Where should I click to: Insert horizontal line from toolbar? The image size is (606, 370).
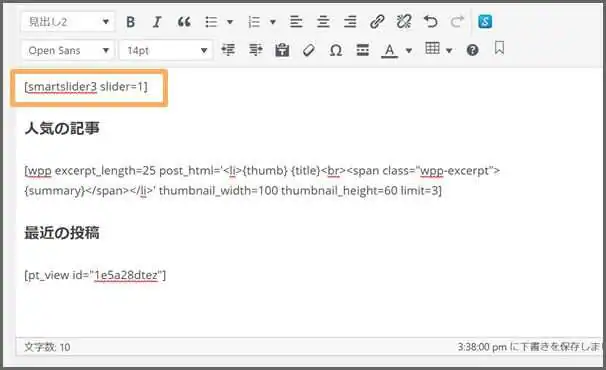coord(363,50)
